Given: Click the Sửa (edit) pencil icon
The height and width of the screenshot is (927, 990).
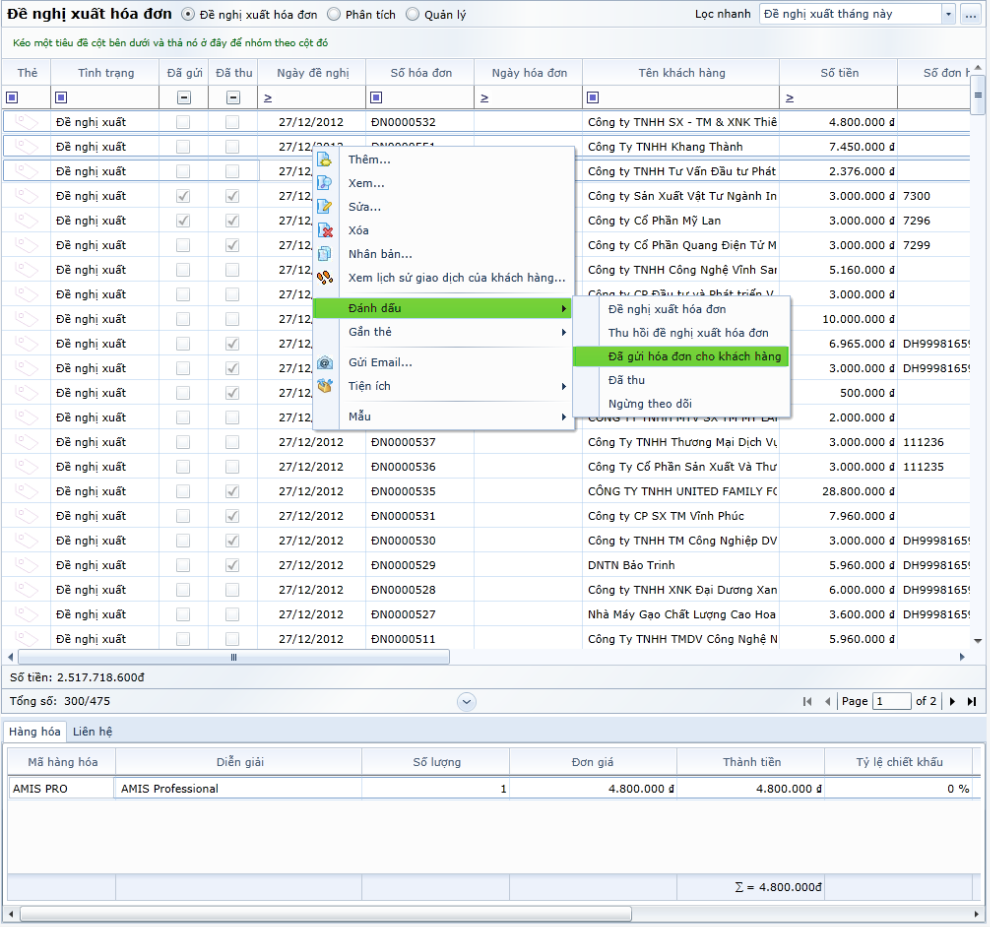Looking at the screenshot, I should [324, 207].
